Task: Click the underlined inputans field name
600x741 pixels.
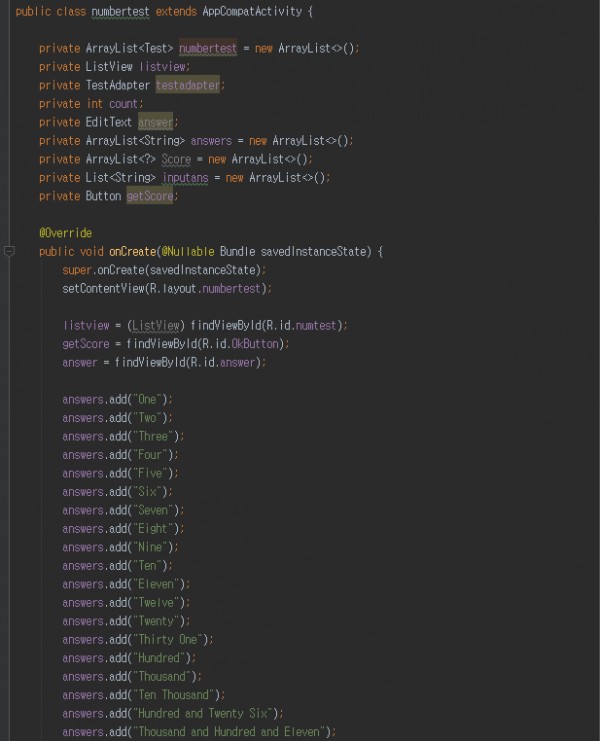Action: point(185,178)
